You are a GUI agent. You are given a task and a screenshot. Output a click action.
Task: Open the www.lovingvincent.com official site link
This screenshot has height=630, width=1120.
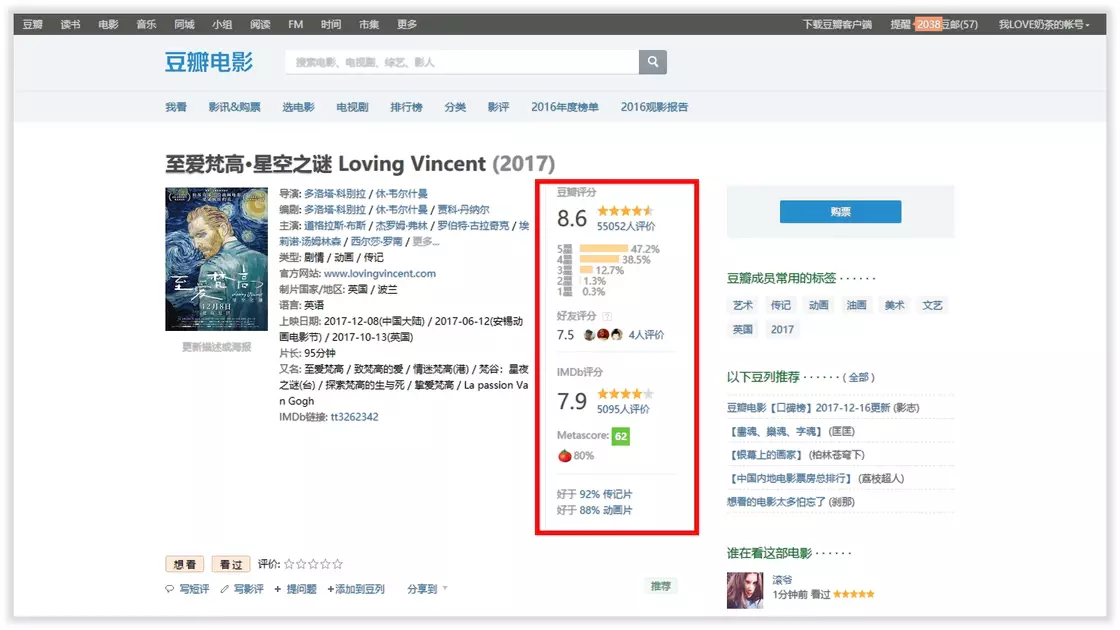pos(379,273)
